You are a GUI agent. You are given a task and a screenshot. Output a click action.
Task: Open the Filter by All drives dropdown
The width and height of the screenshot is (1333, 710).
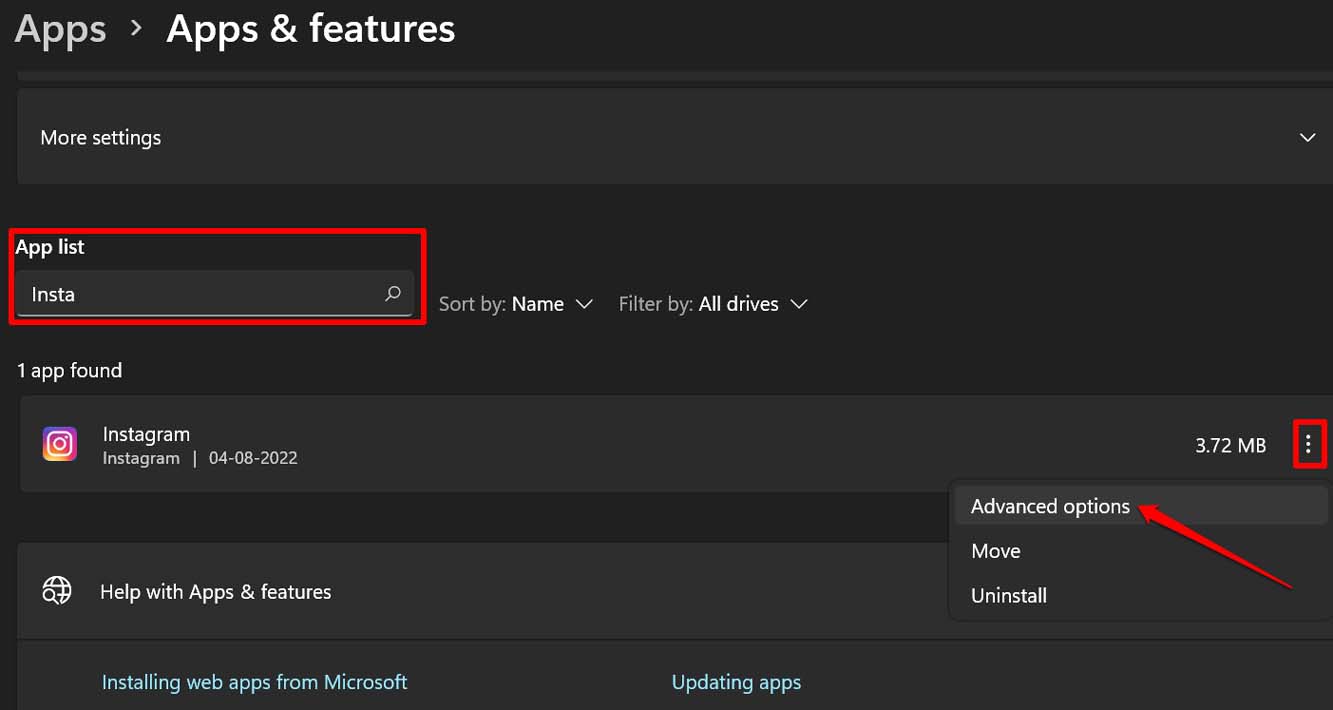(713, 304)
